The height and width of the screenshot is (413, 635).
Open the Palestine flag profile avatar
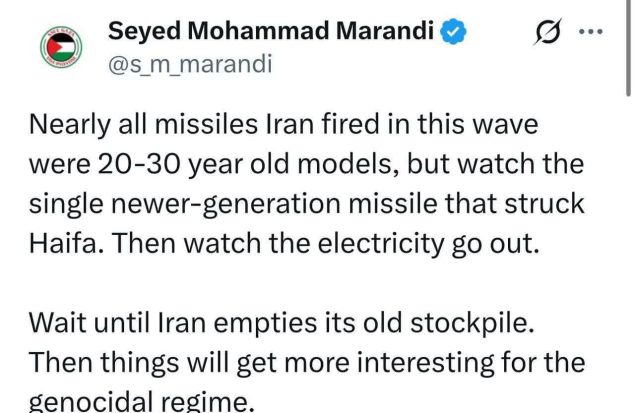point(61,47)
